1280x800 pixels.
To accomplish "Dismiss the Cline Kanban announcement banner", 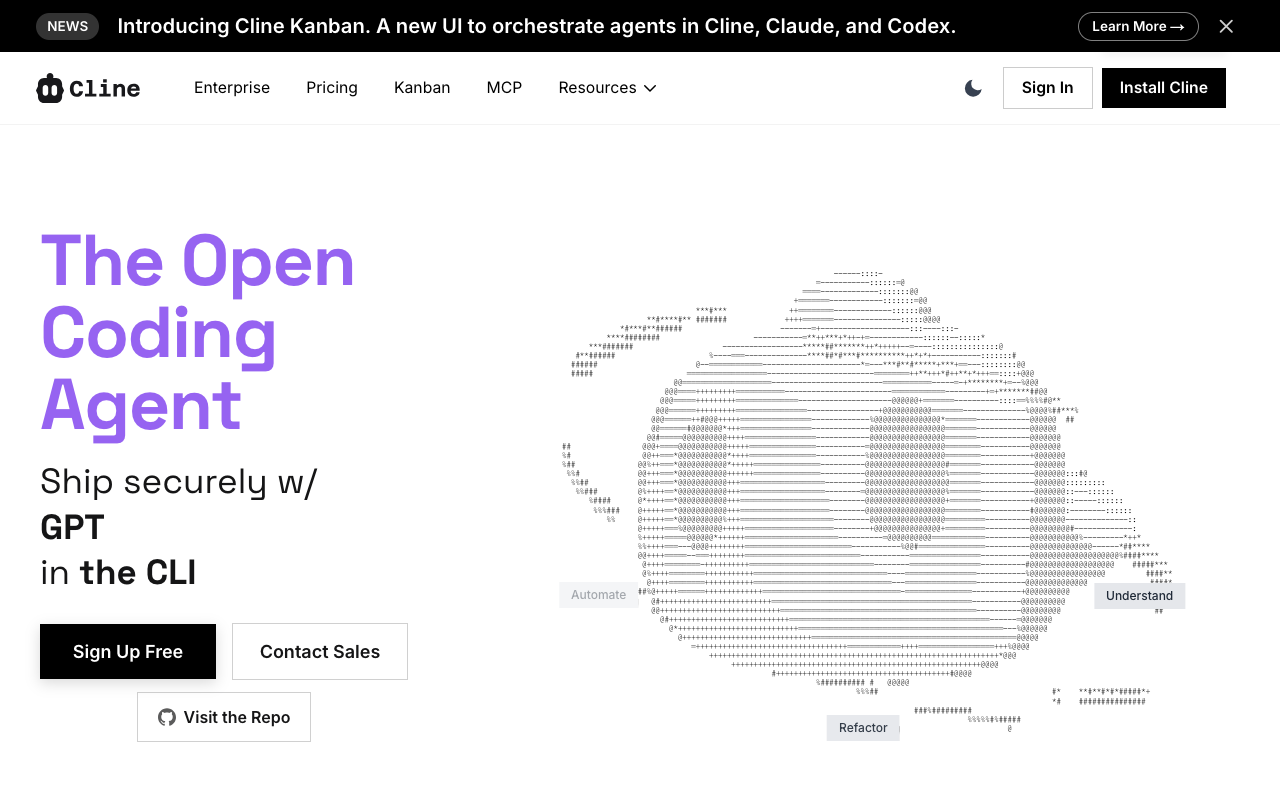I will 1226,26.
